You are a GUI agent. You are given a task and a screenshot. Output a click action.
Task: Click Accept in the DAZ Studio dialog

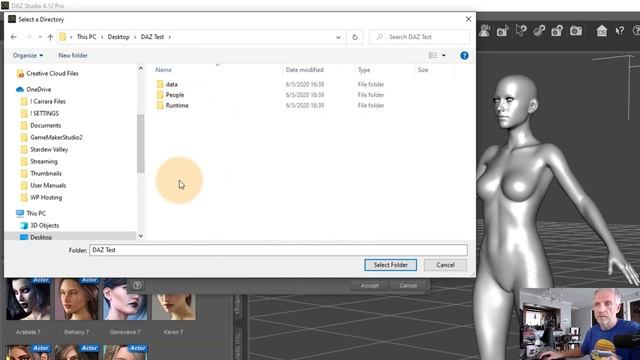tap(369, 285)
